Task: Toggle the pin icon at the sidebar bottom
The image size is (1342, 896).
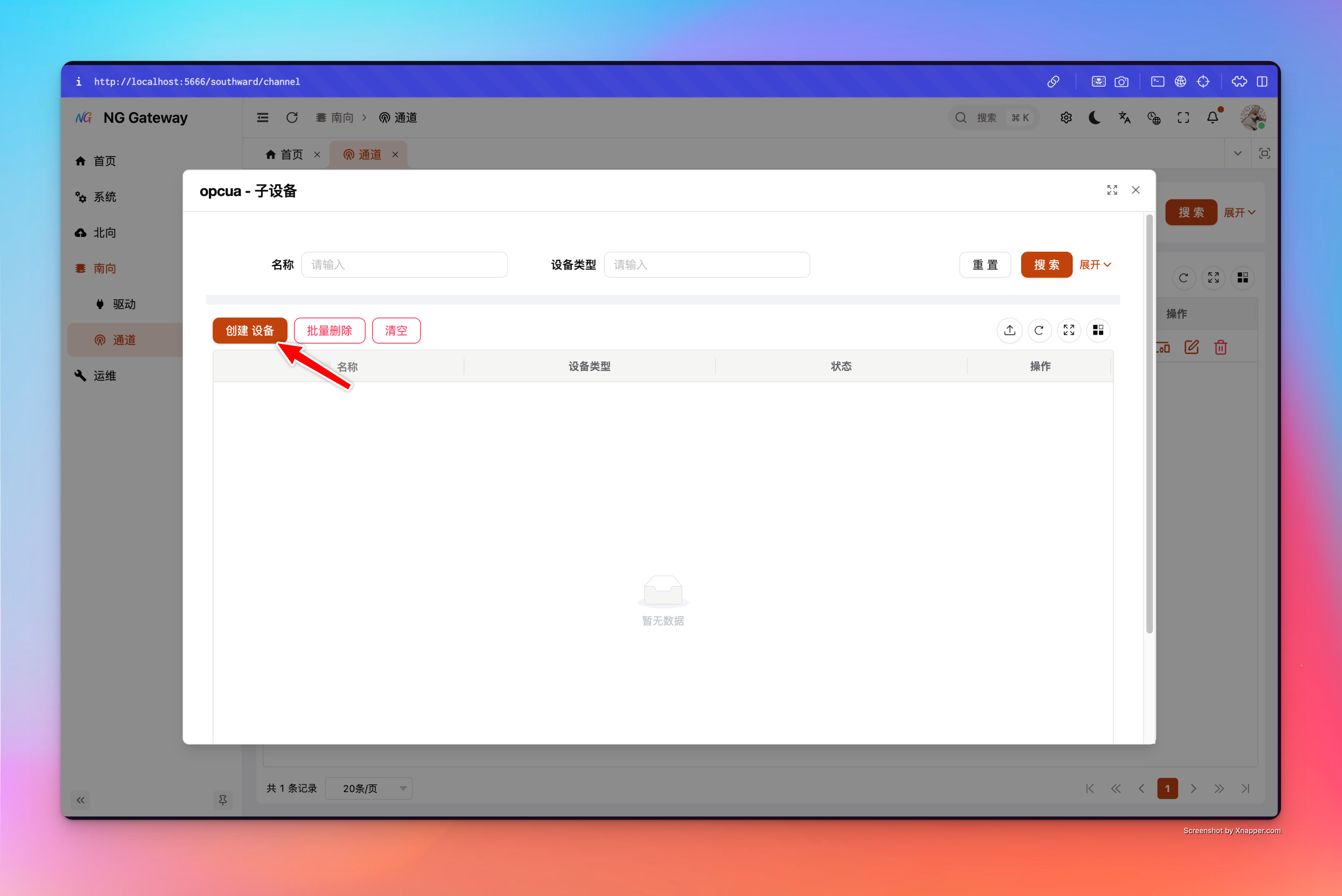Action: (x=223, y=800)
